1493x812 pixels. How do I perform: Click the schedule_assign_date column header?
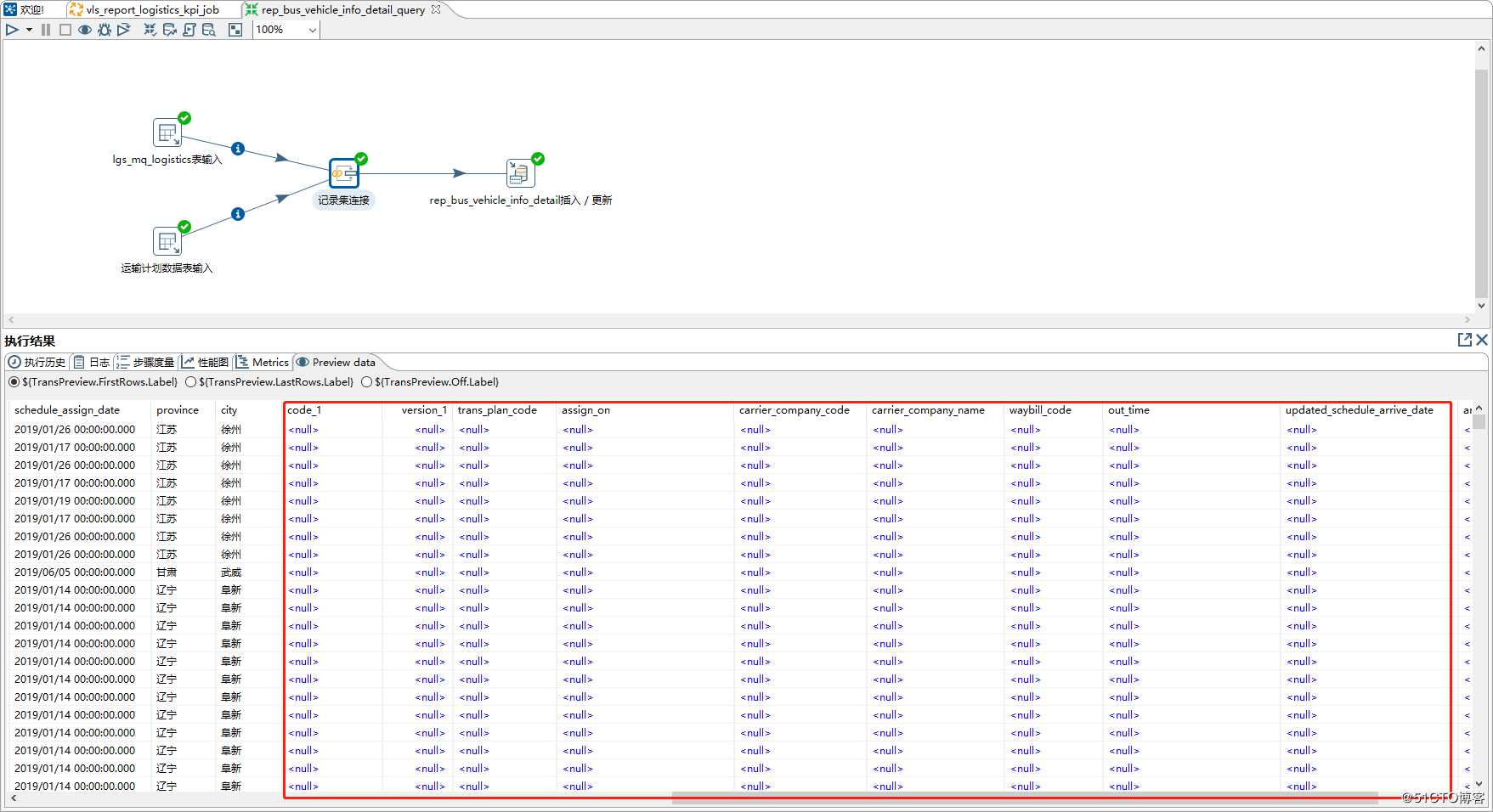[79, 410]
